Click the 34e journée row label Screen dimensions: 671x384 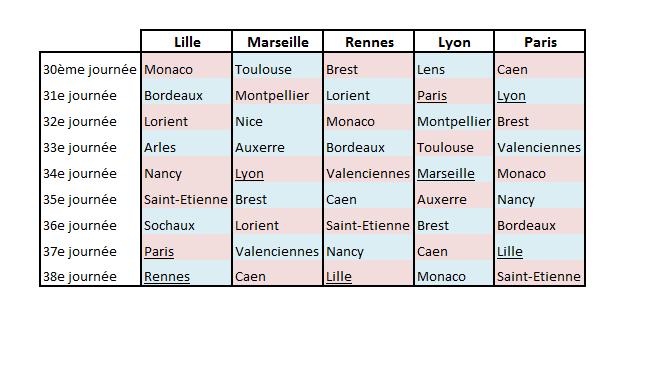click(80, 173)
